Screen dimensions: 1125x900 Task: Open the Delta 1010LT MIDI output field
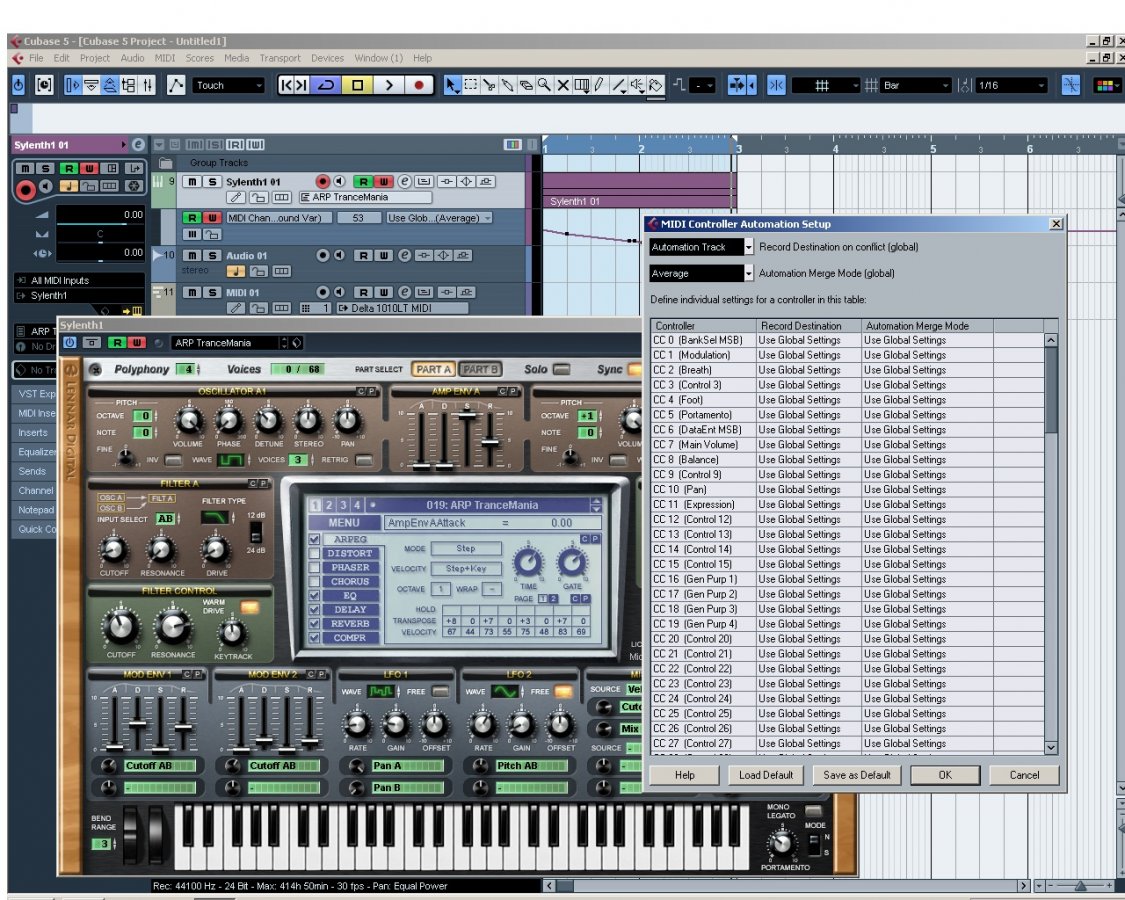[x=402, y=308]
